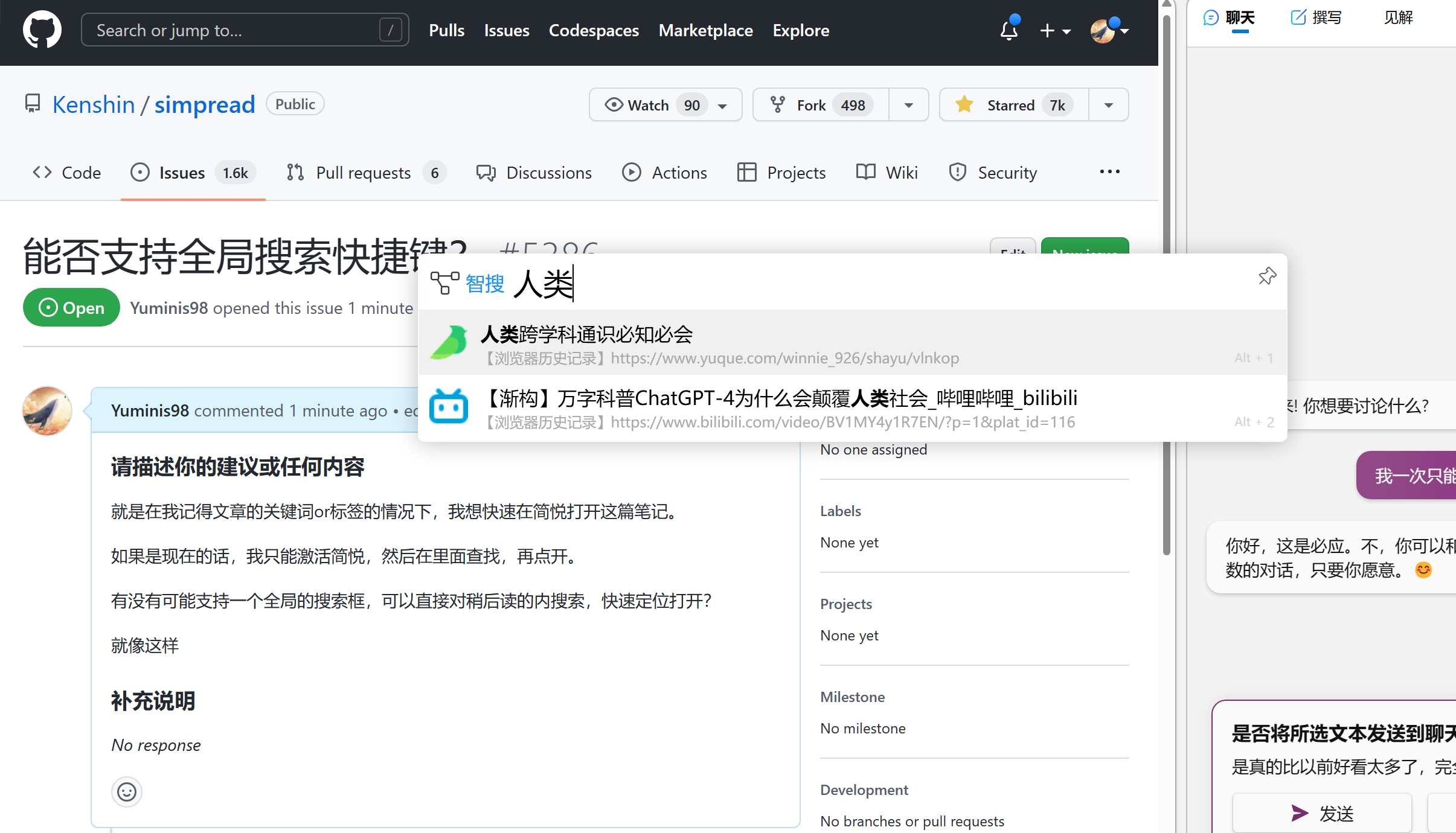Click the Fork icon

click(777, 104)
